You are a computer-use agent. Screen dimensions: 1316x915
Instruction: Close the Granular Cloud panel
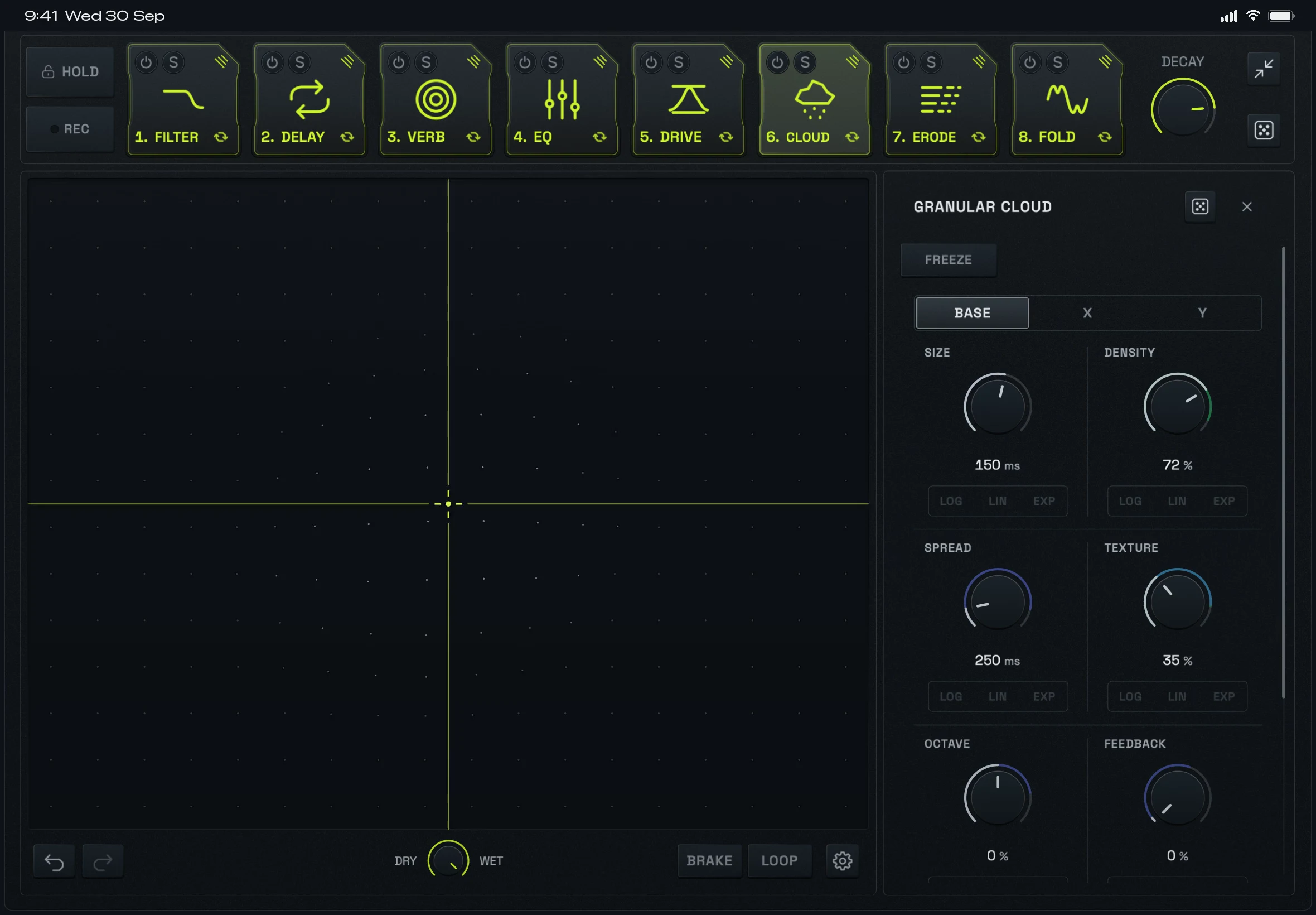pyautogui.click(x=1247, y=207)
